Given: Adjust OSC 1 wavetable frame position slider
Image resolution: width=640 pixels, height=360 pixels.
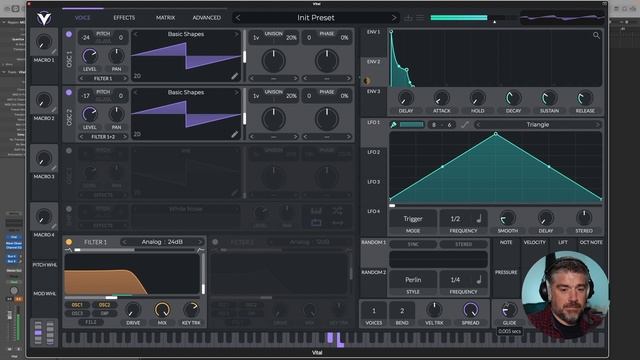Looking at the screenshot, I should point(244,56).
